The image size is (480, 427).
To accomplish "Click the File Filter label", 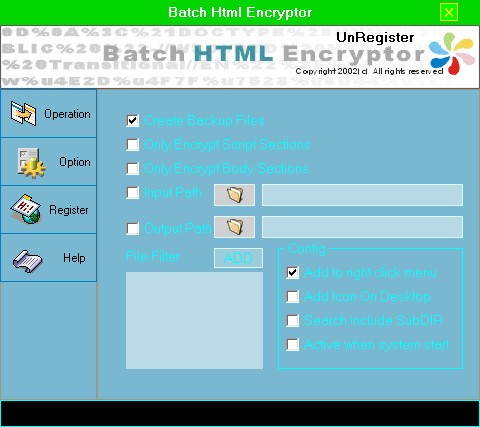I will [x=153, y=256].
